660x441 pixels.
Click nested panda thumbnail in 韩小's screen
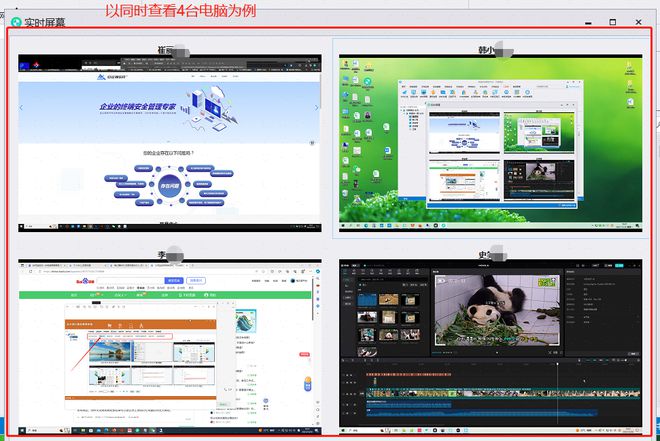pyautogui.click(x=539, y=180)
